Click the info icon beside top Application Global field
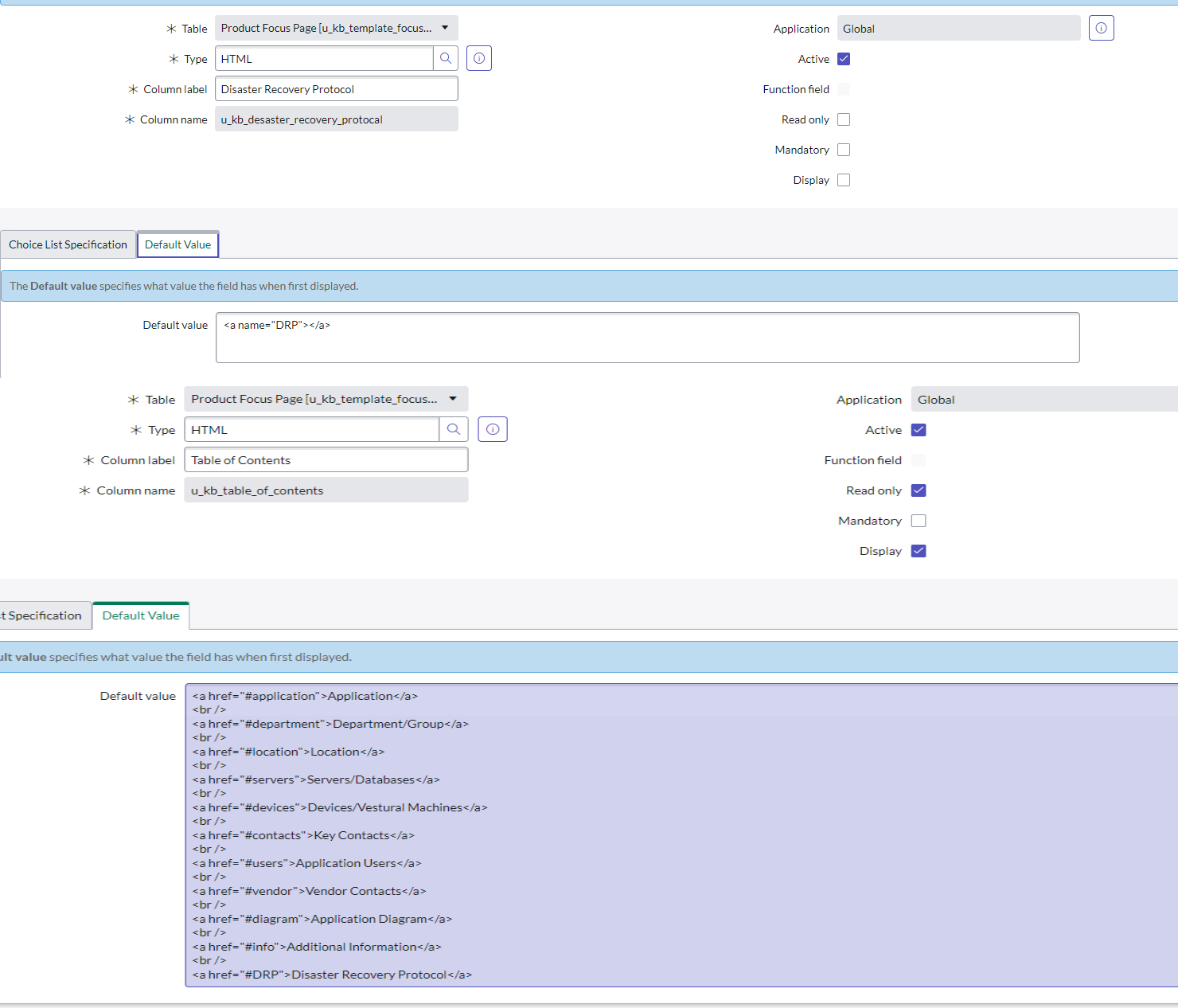Image resolution: width=1178 pixels, height=1008 pixels. 1101,28
